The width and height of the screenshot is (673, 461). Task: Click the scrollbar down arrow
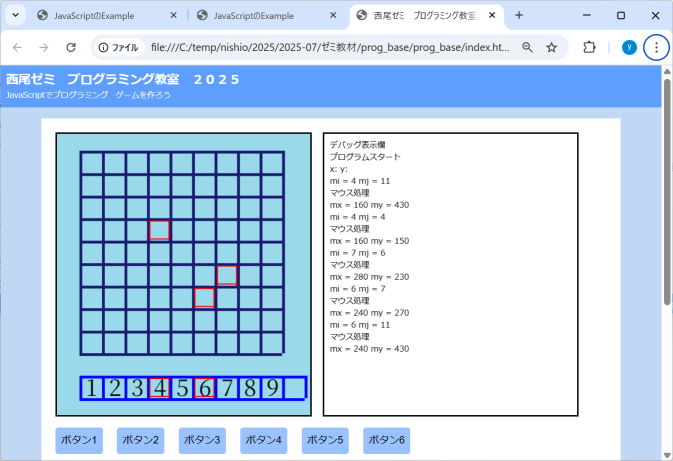coord(667,455)
